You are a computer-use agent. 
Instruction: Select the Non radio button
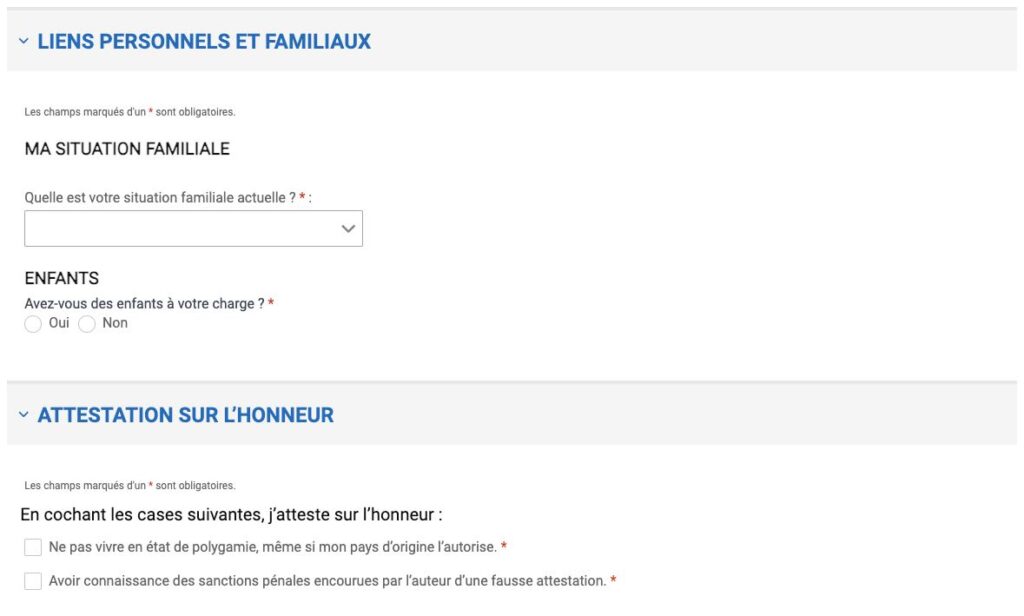pos(87,324)
